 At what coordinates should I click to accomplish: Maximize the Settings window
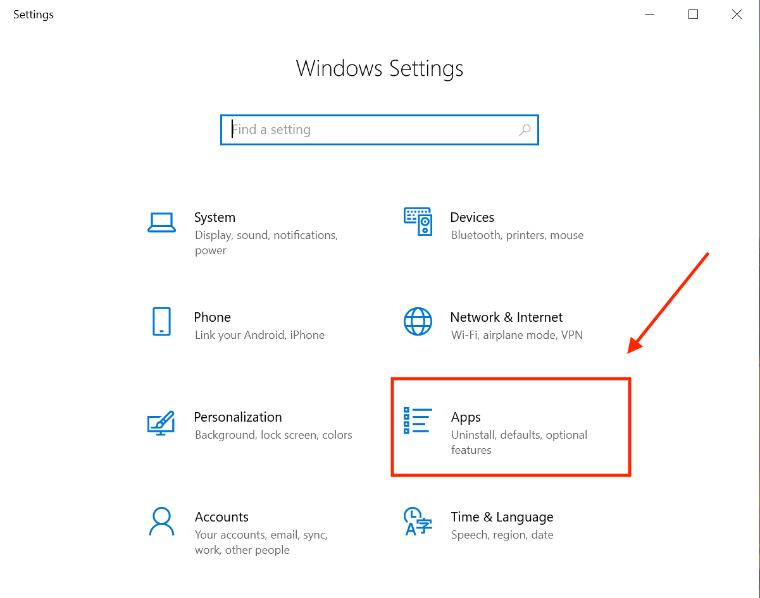(x=693, y=15)
